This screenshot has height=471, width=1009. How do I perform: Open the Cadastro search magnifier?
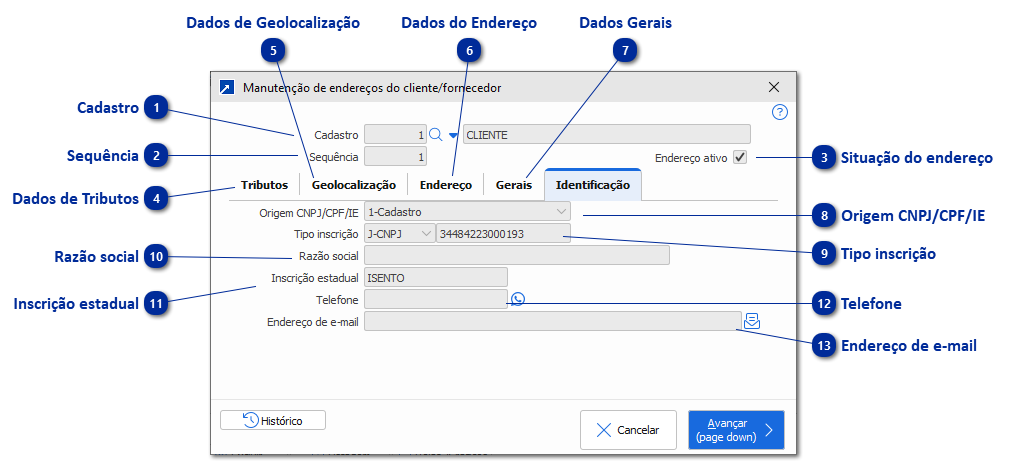(x=436, y=134)
